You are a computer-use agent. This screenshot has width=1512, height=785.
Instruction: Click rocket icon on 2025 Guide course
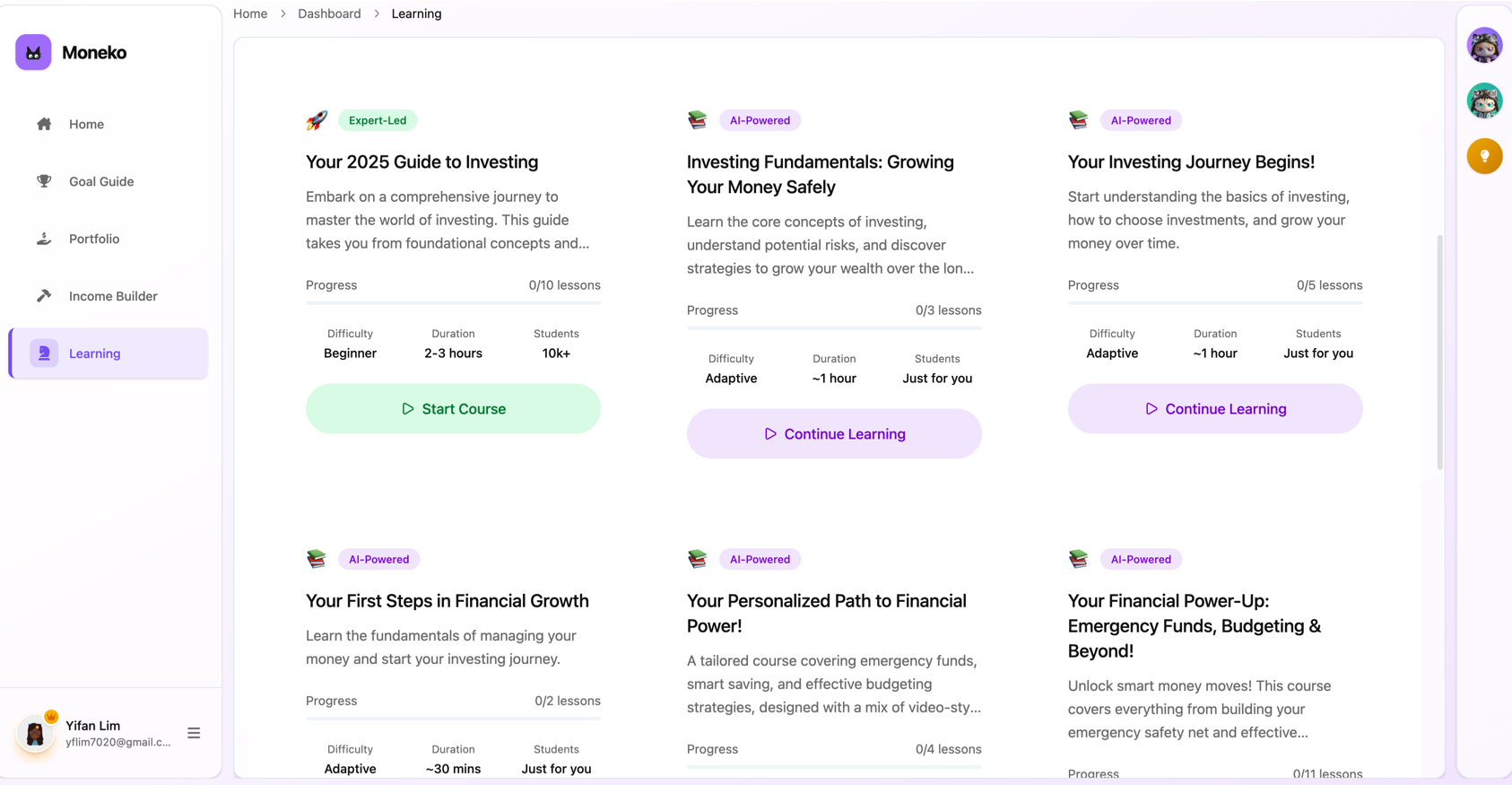[x=317, y=120]
